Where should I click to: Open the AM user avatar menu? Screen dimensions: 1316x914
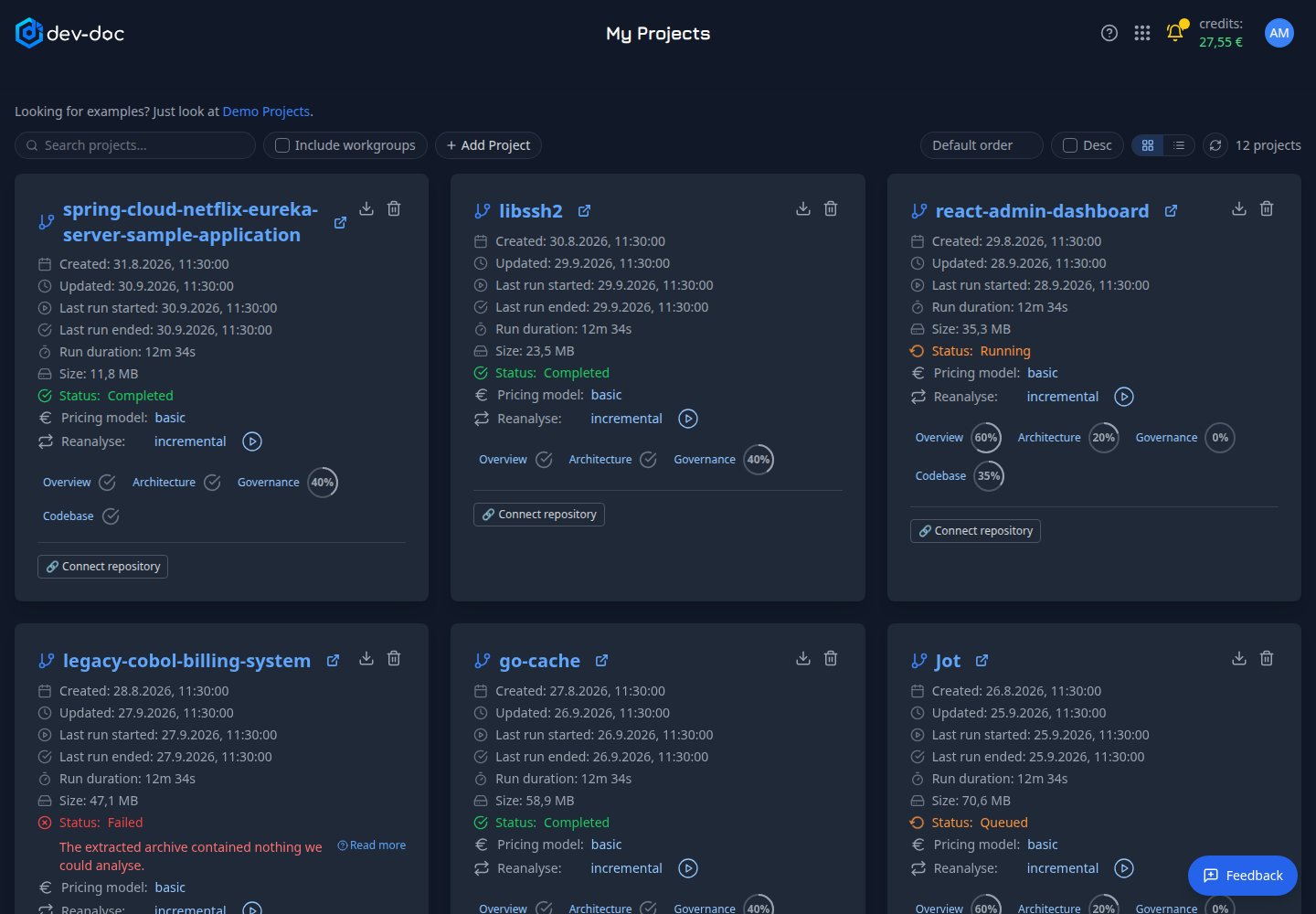click(x=1279, y=33)
